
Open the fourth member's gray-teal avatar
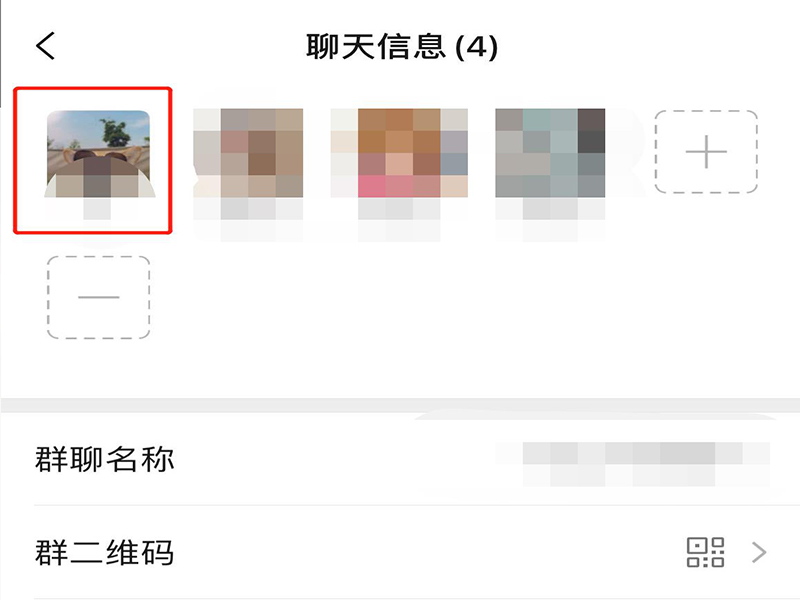coord(550,153)
